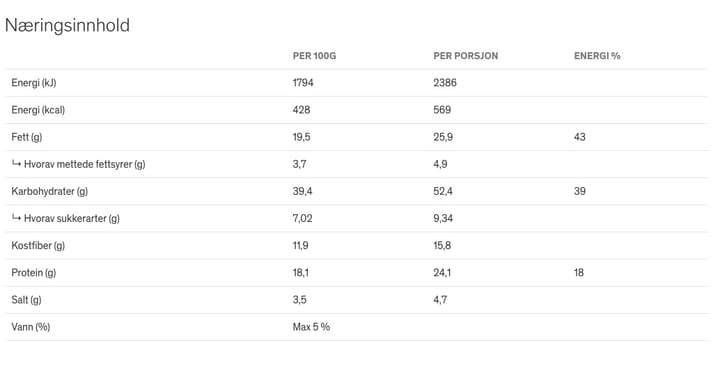Click the 1794 kJ per 100g value
Screen dimensions: 720x368
[303, 83]
